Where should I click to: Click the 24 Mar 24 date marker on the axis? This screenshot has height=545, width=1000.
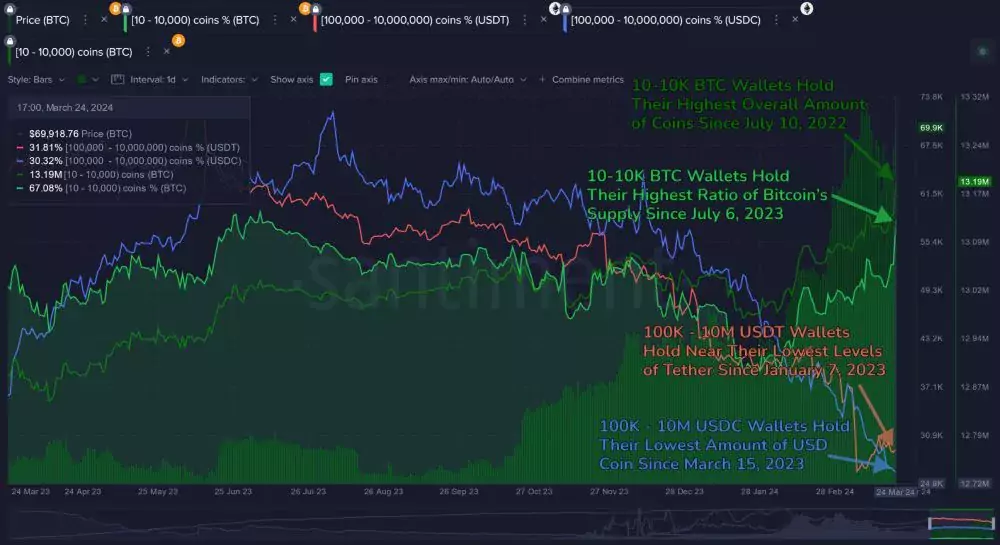click(x=896, y=492)
